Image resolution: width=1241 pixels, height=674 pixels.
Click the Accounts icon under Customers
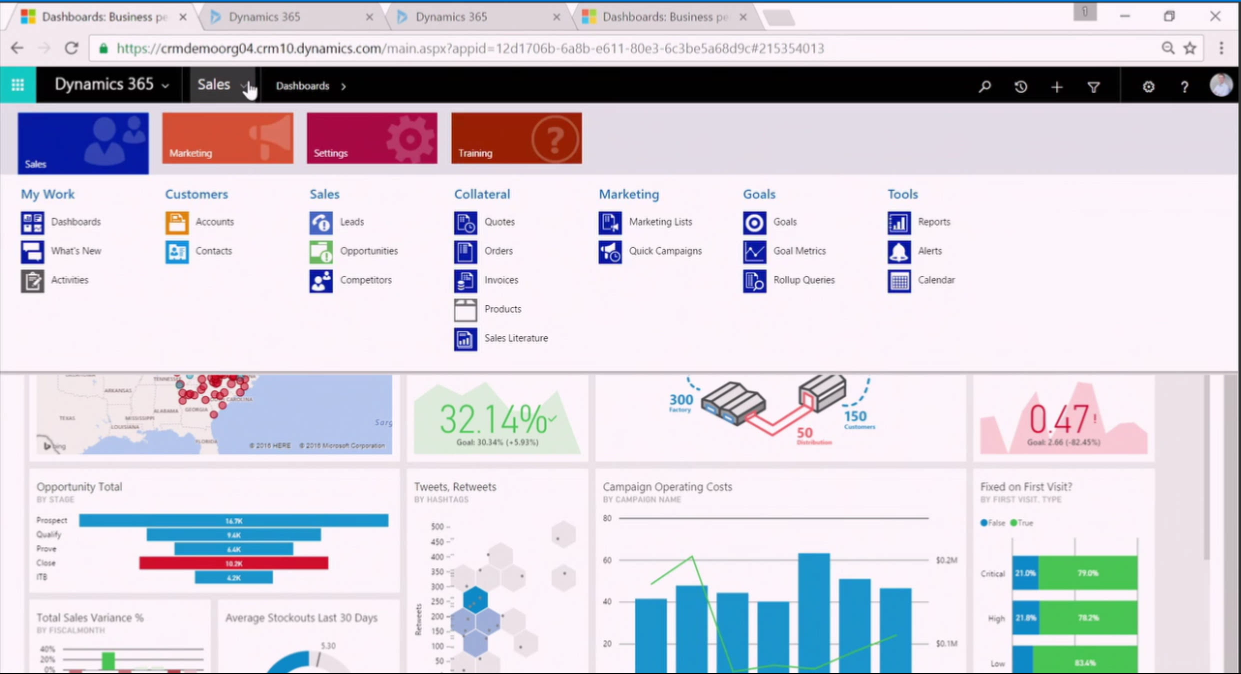(177, 222)
